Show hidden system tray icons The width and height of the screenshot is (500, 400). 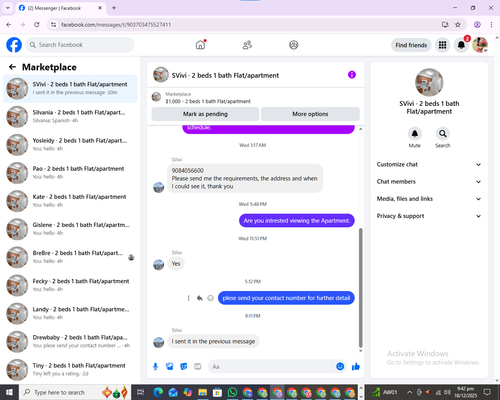(410, 392)
